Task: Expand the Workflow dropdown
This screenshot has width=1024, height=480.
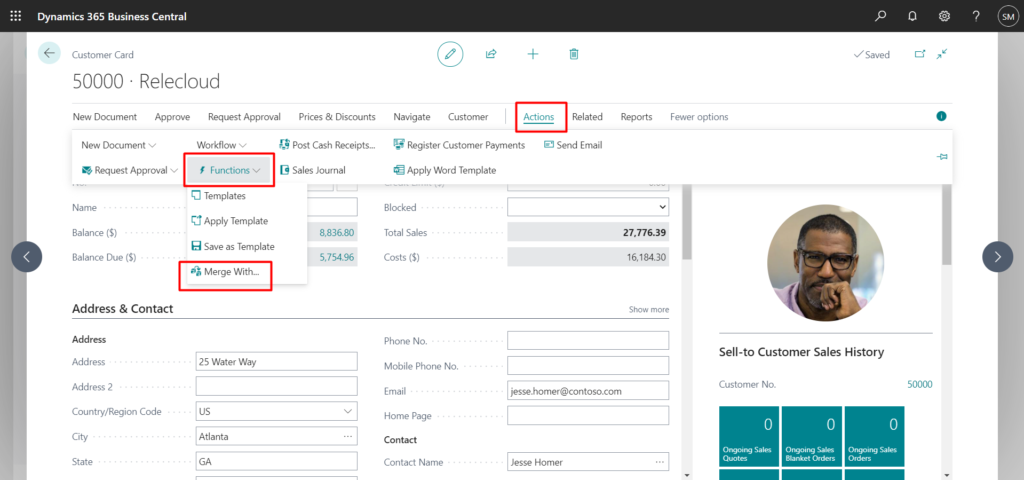Action: click(221, 145)
